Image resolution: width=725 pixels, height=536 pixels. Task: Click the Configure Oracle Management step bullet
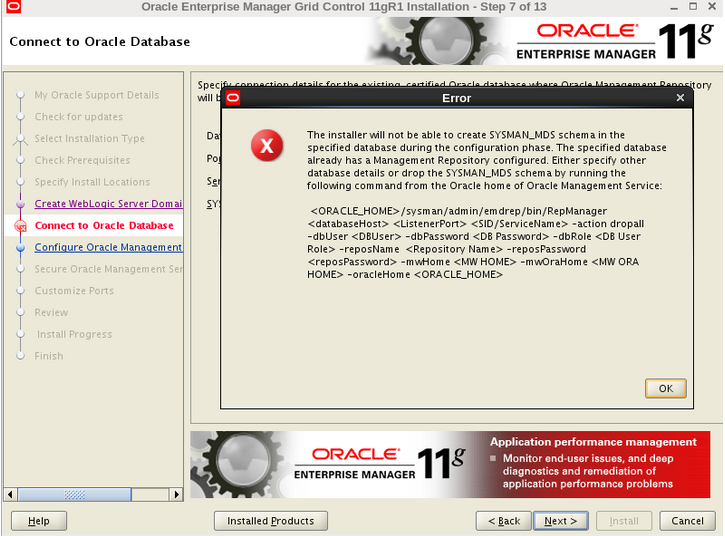pos(20,247)
